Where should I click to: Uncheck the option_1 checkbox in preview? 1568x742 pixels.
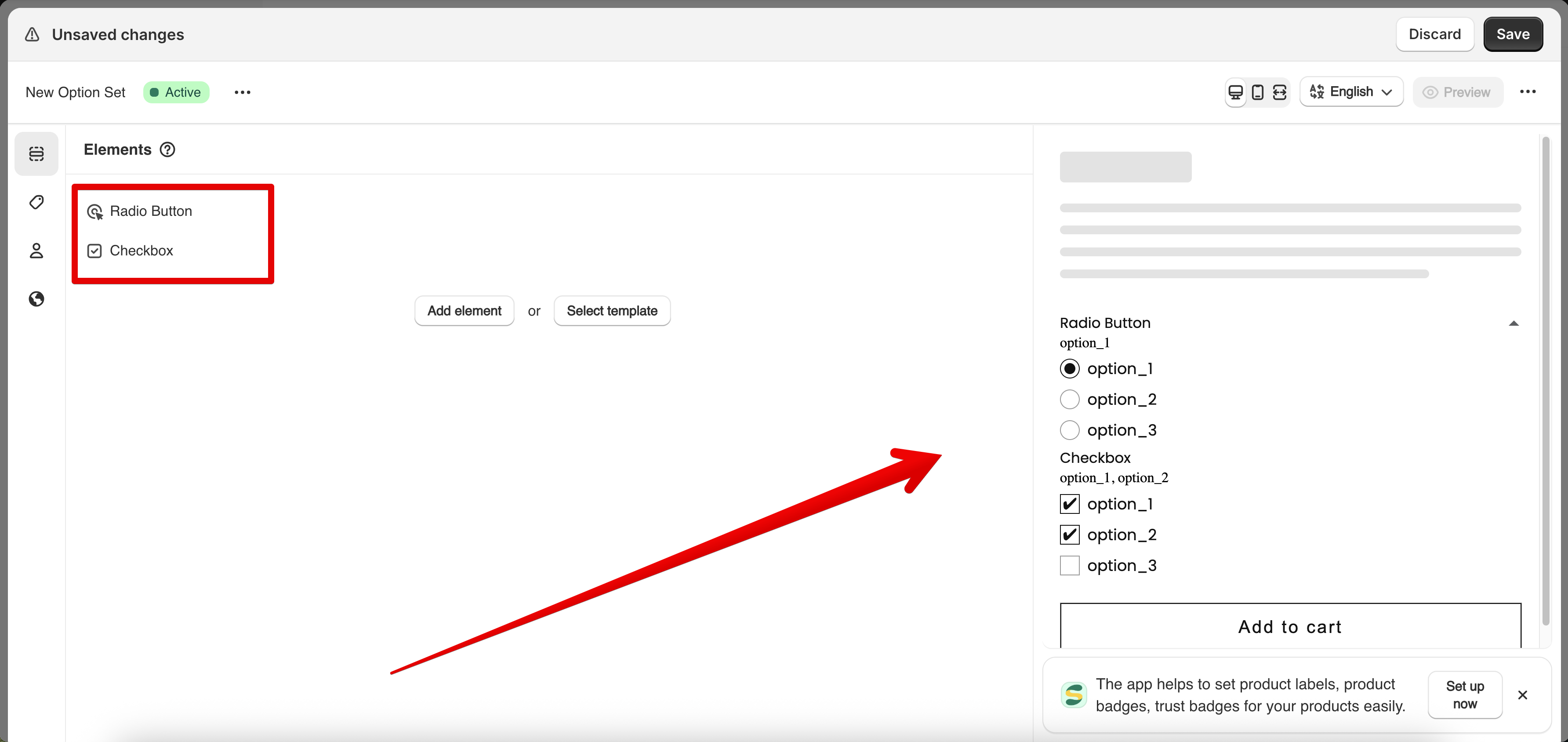tap(1070, 504)
